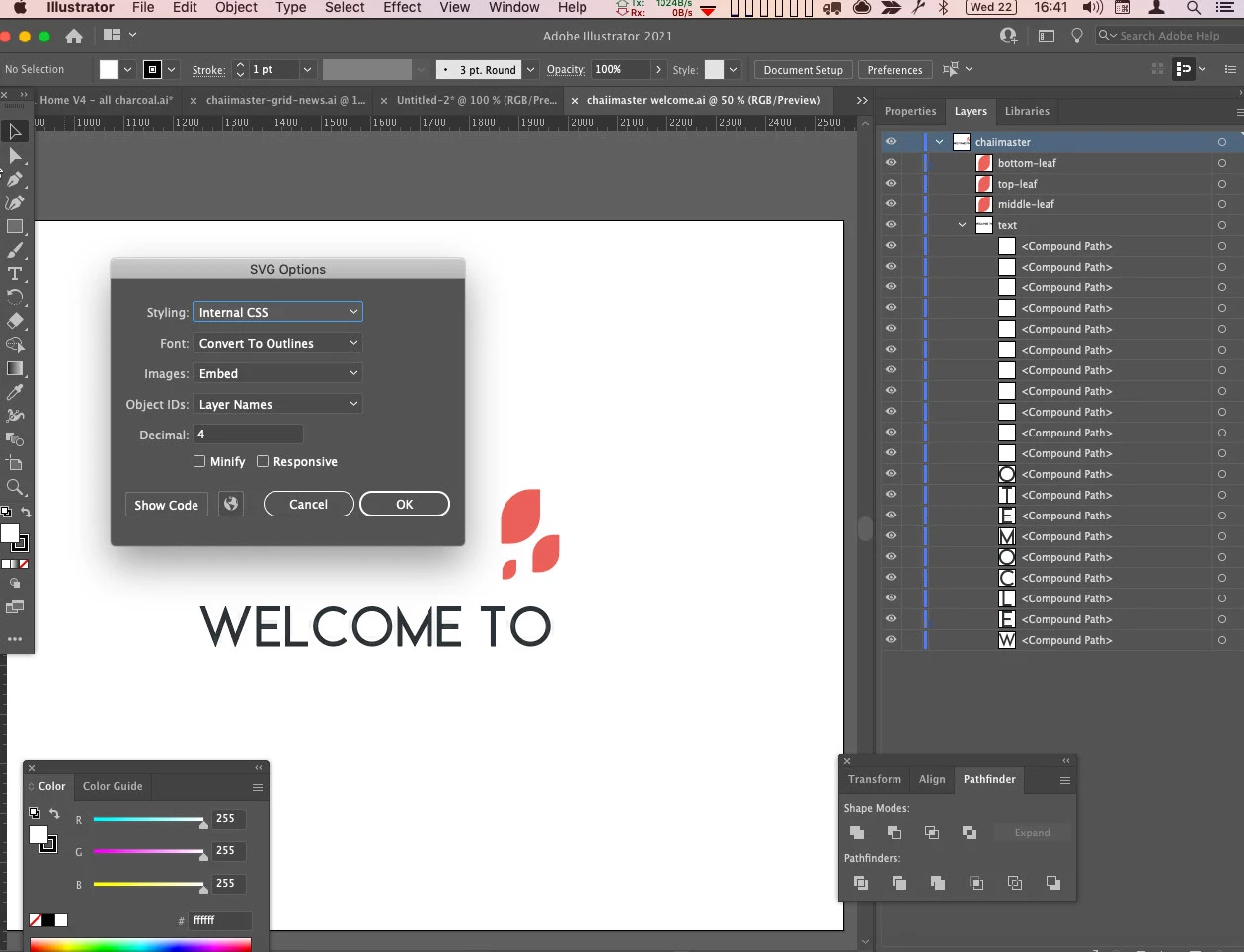Switch to the Color Guide tab
Screen dimensions: 1244x952
tap(113, 786)
